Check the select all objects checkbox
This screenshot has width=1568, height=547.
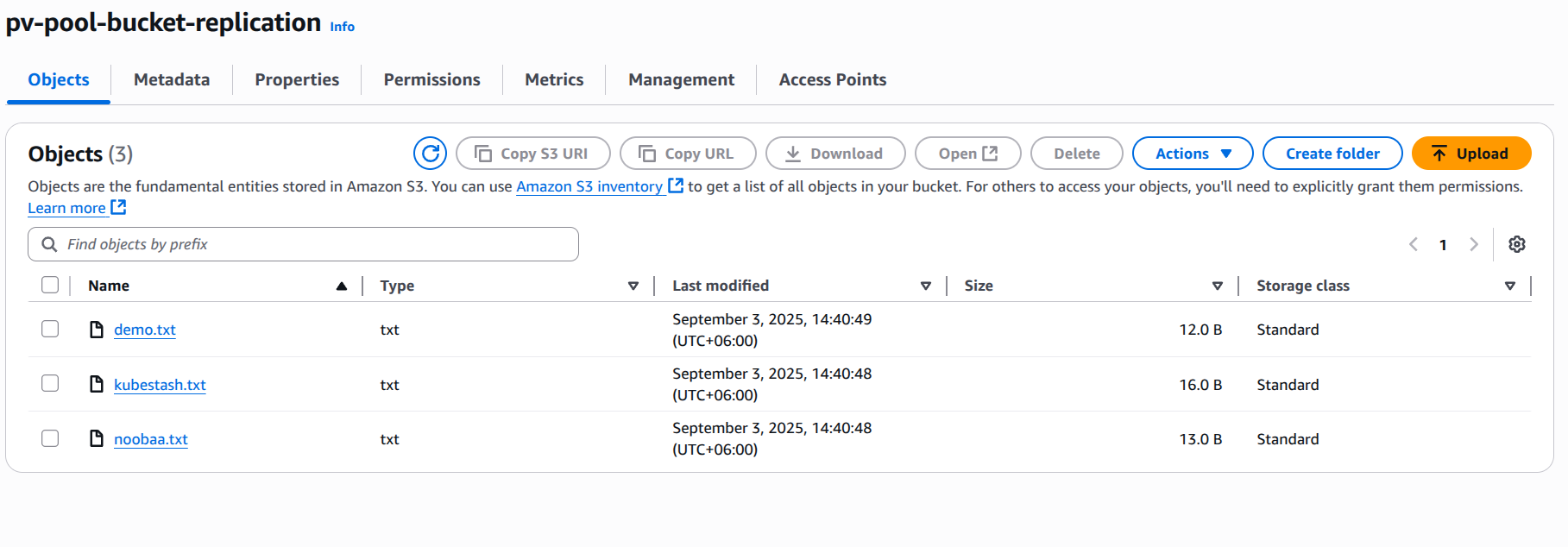click(50, 285)
